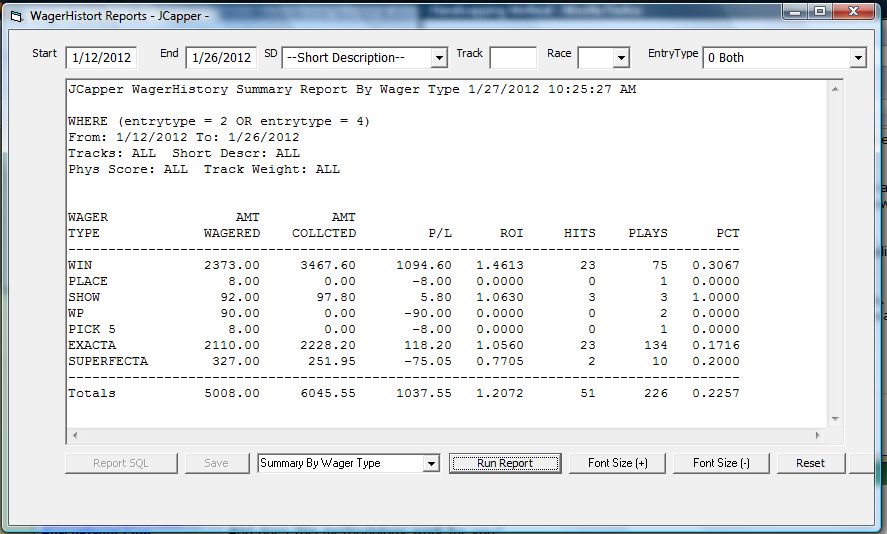Click the total P/L 1037.55

point(424,393)
